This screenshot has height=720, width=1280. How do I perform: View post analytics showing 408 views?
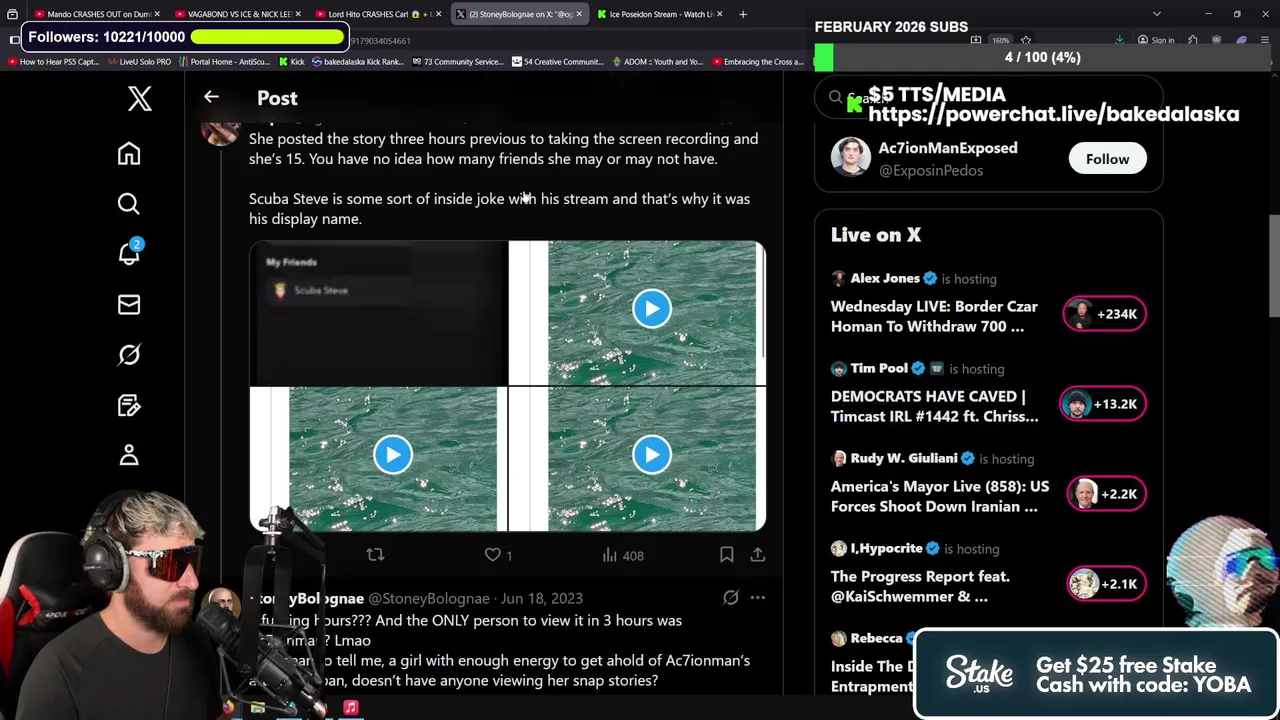[622, 555]
